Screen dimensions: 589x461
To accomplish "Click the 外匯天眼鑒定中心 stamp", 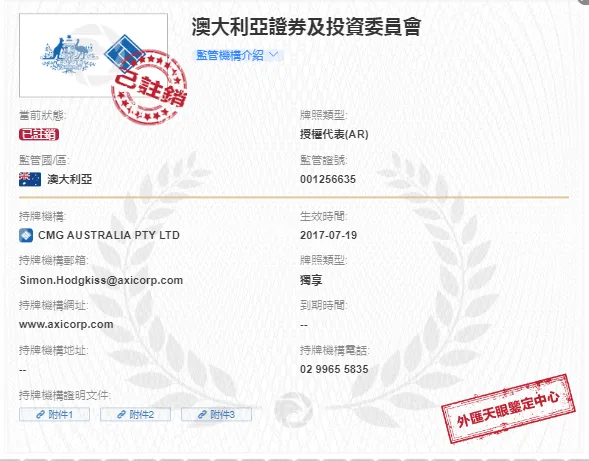I will (508, 409).
